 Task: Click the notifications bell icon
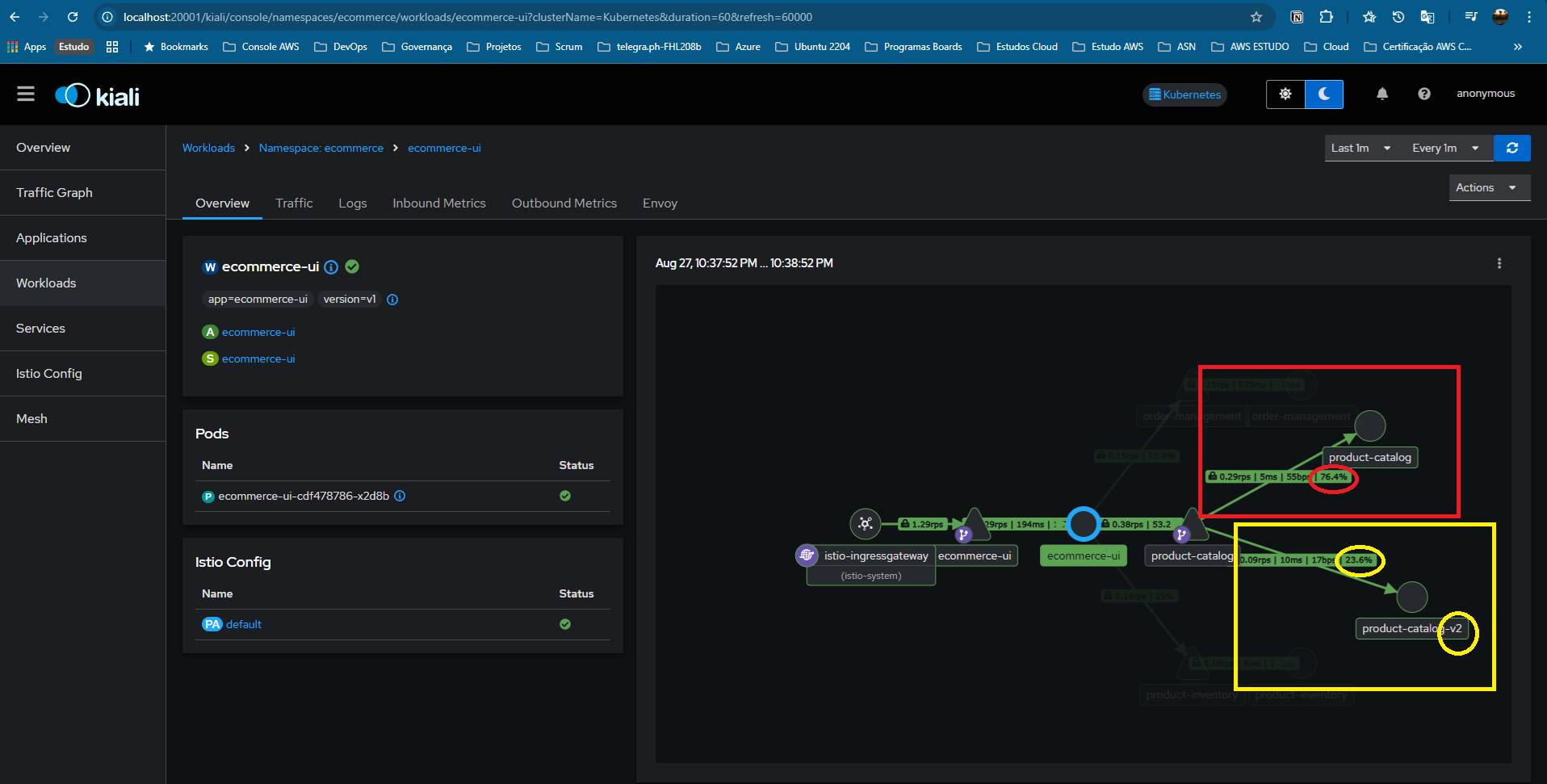(x=1381, y=94)
